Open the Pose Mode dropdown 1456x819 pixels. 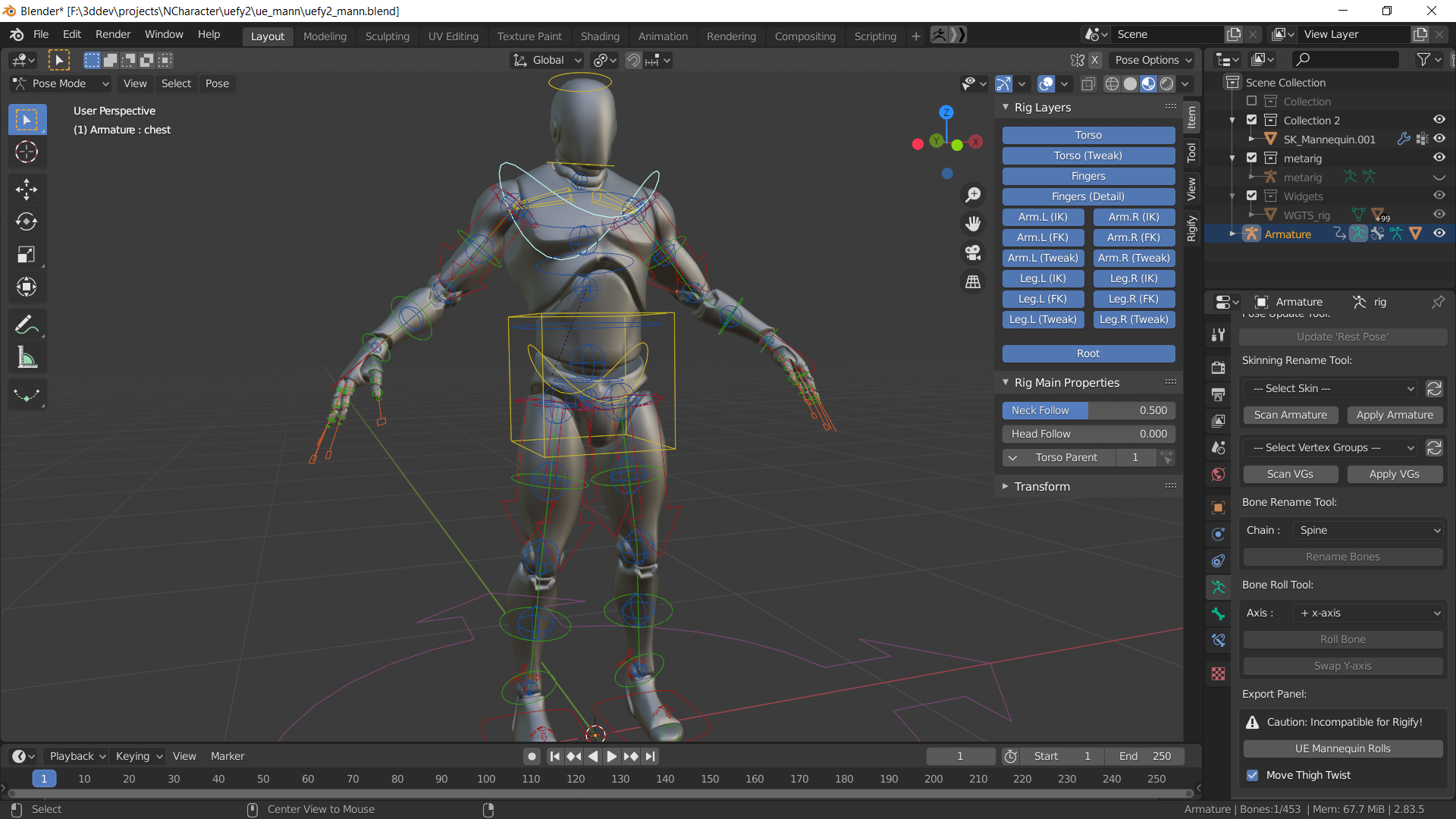point(59,83)
